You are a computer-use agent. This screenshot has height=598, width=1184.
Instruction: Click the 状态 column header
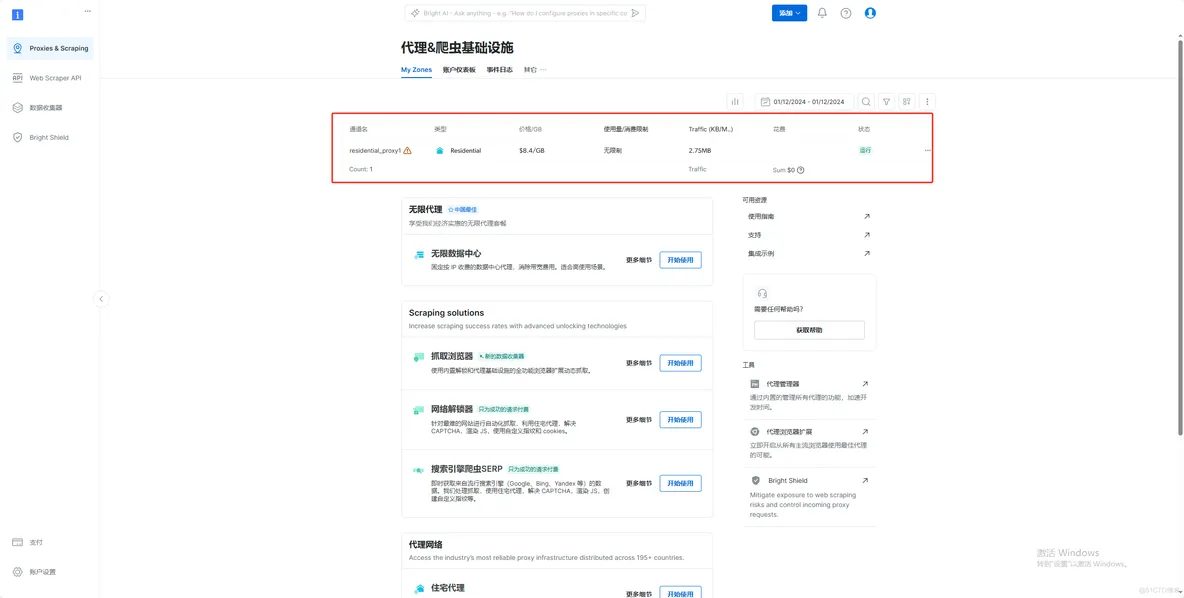[864, 129]
